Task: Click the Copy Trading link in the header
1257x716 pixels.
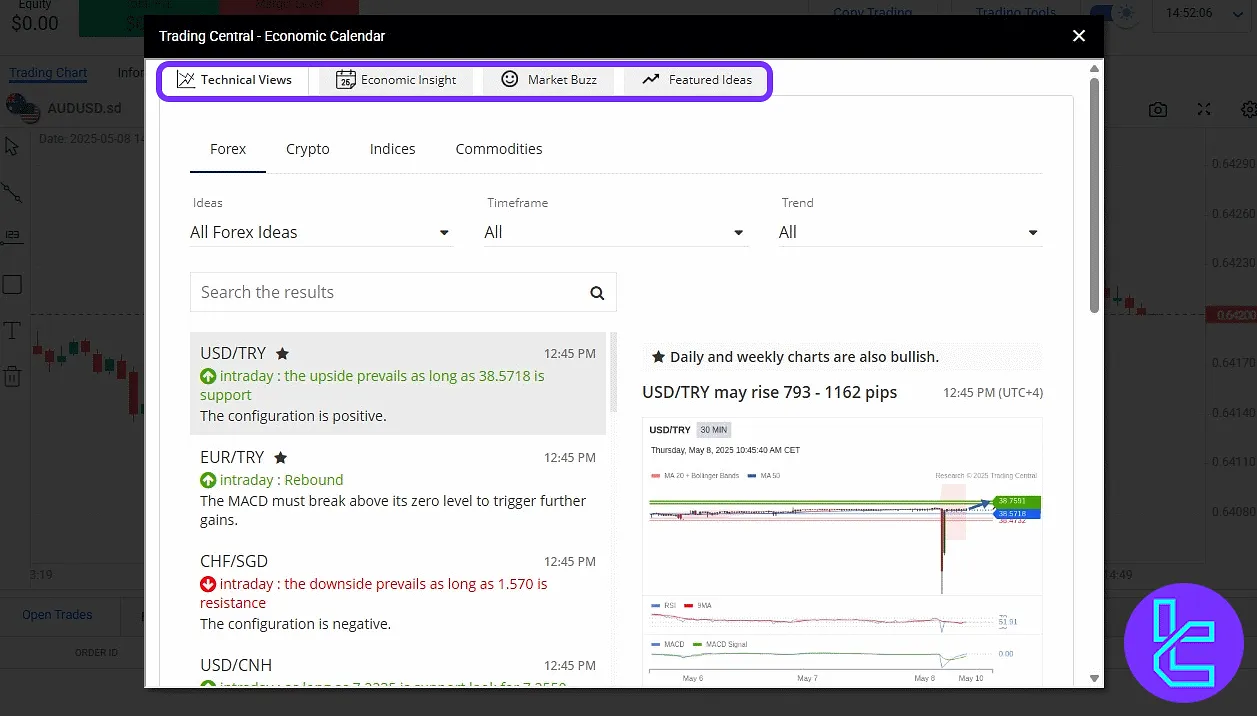Action: point(873,13)
